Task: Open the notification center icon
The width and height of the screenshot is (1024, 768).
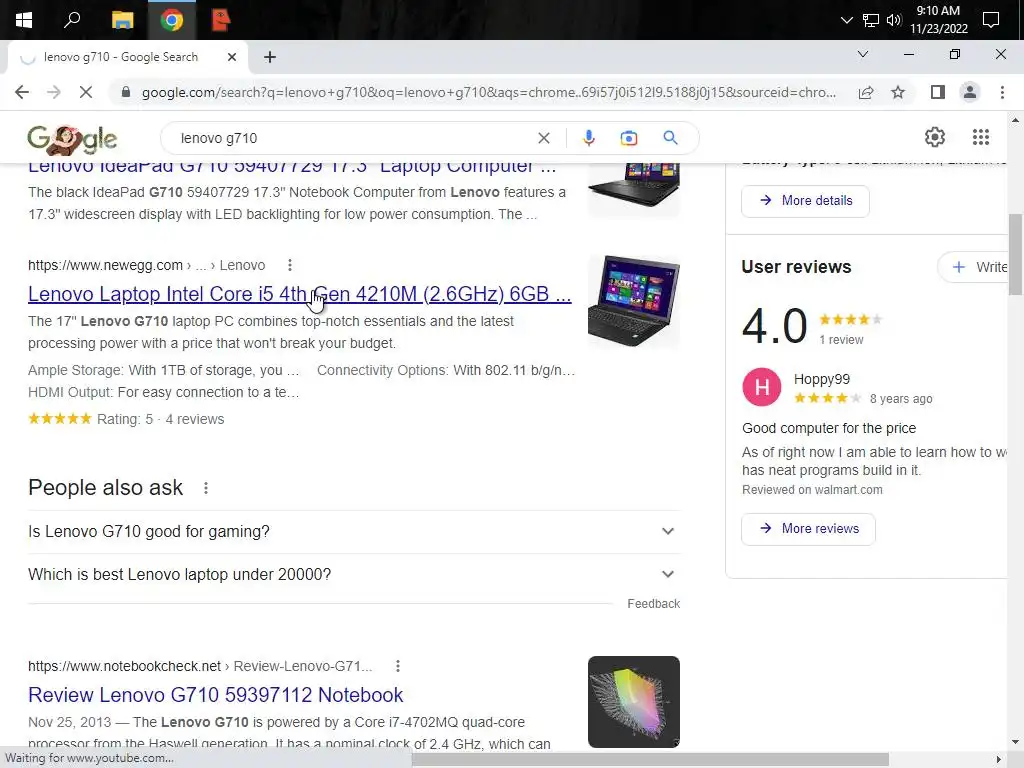Action: coord(991,20)
